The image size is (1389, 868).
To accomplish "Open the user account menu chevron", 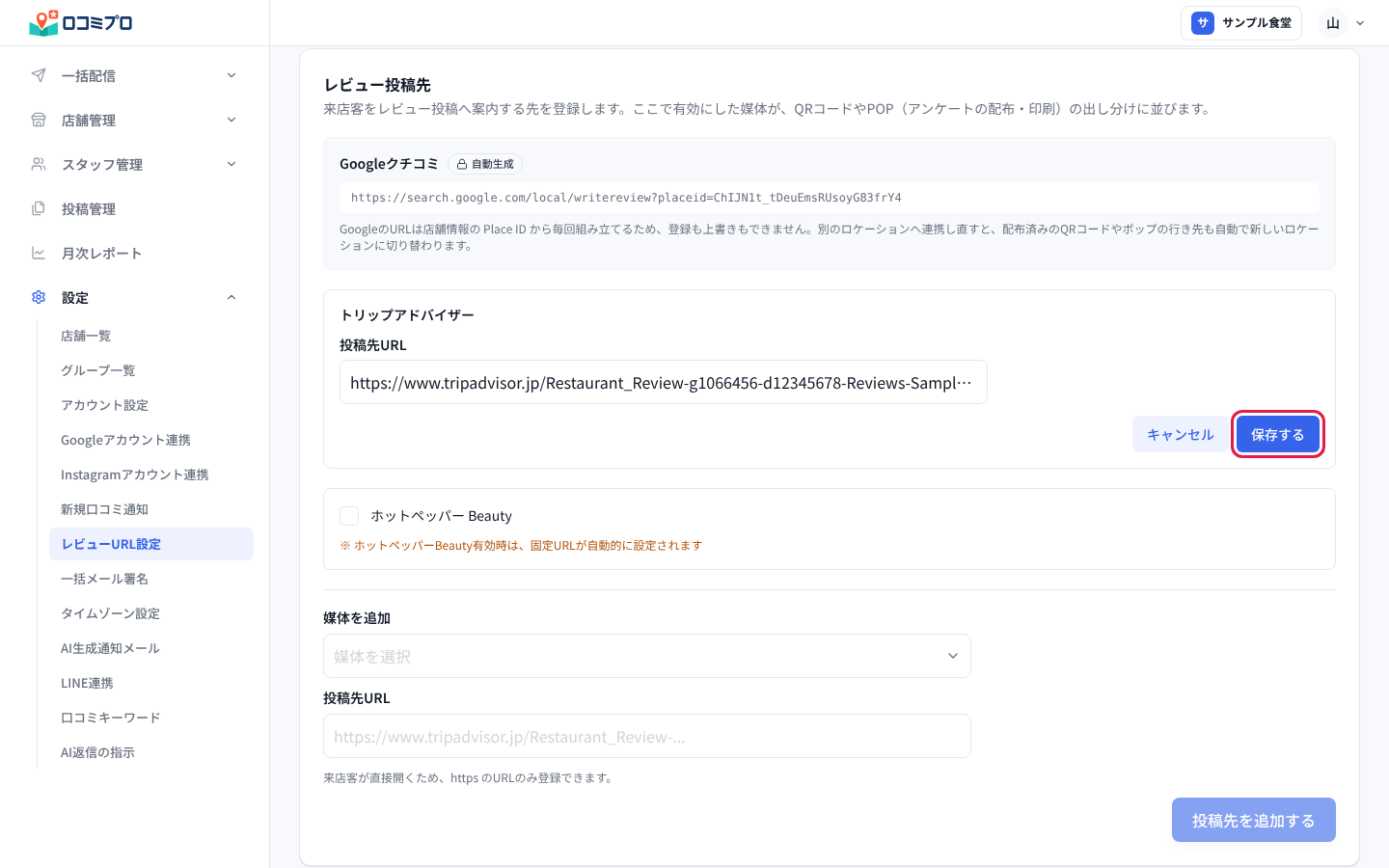I will [1360, 23].
